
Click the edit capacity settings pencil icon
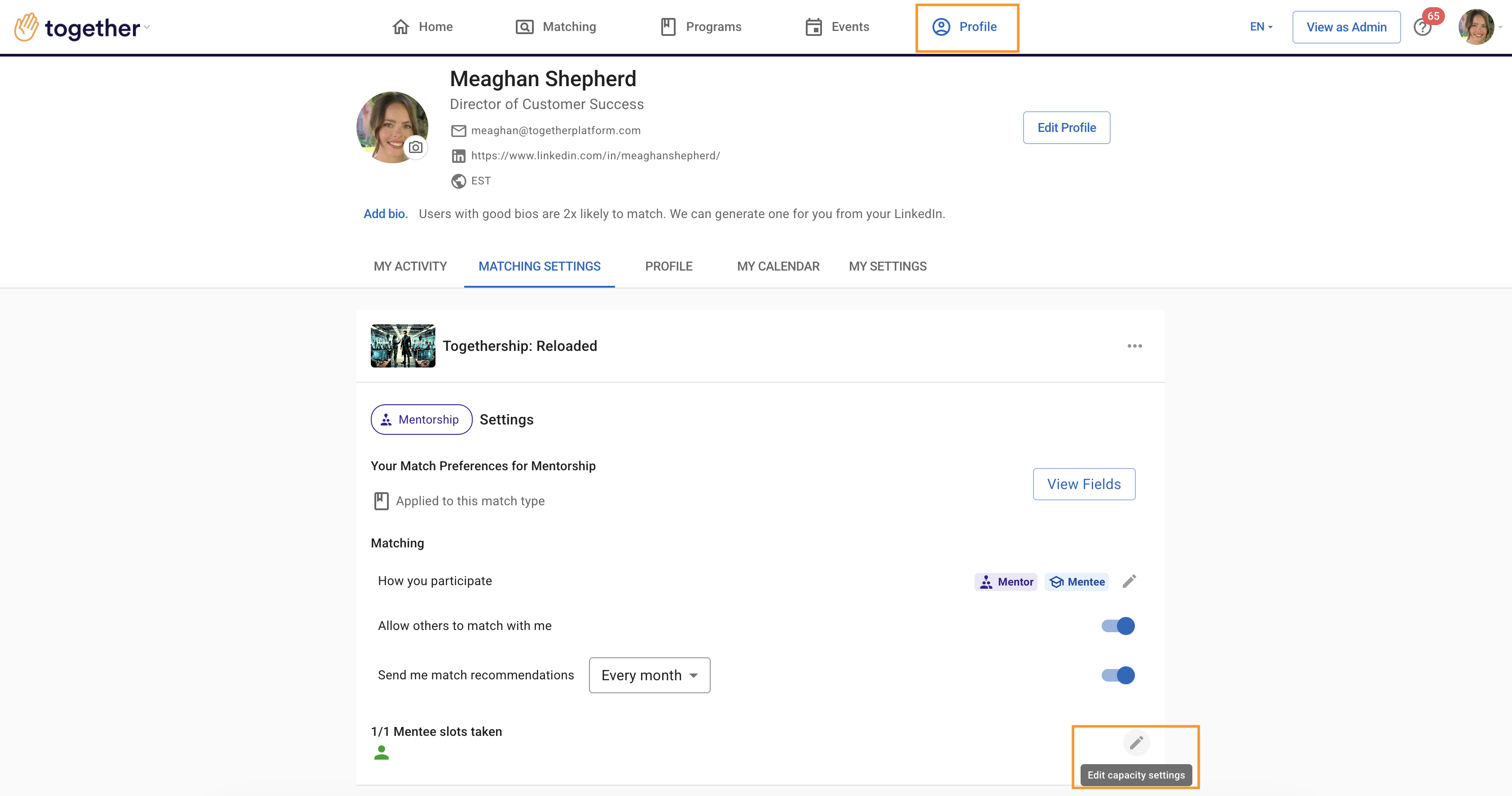tap(1136, 743)
